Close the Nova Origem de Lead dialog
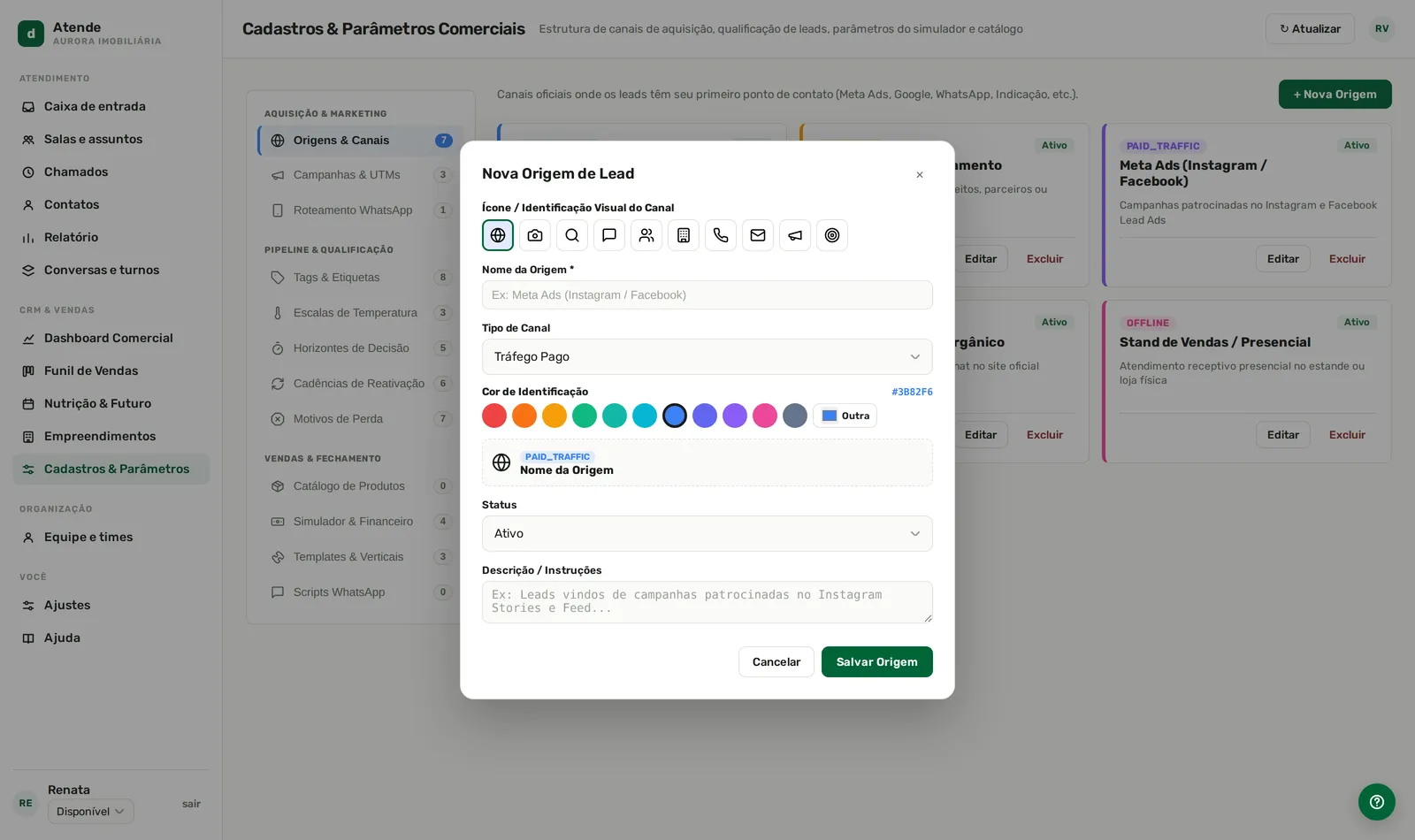Screen dimensions: 1415x840 (920, 175)
